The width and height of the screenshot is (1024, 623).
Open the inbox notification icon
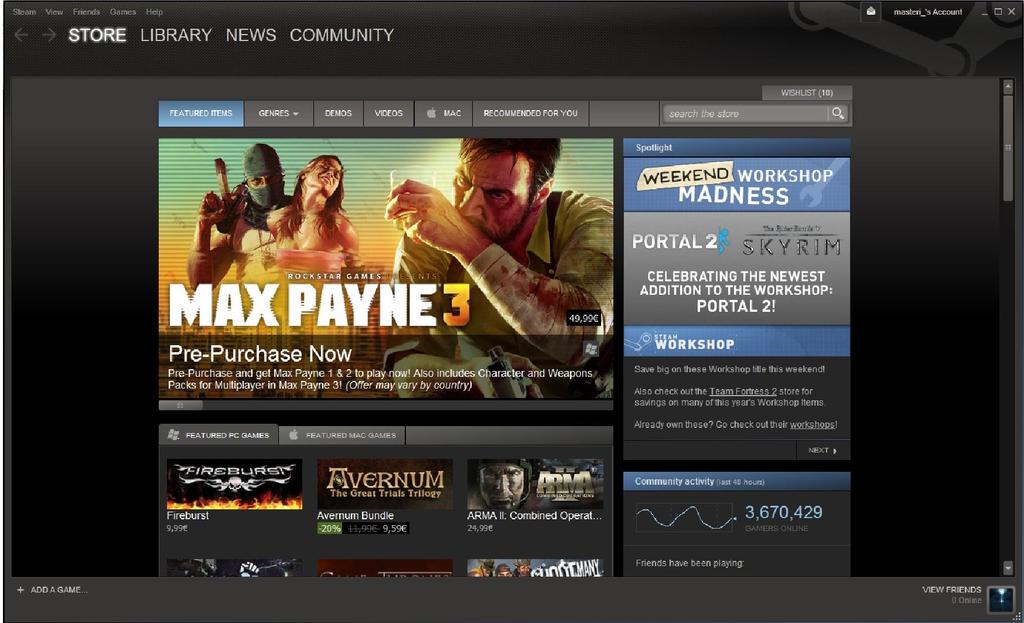[871, 11]
